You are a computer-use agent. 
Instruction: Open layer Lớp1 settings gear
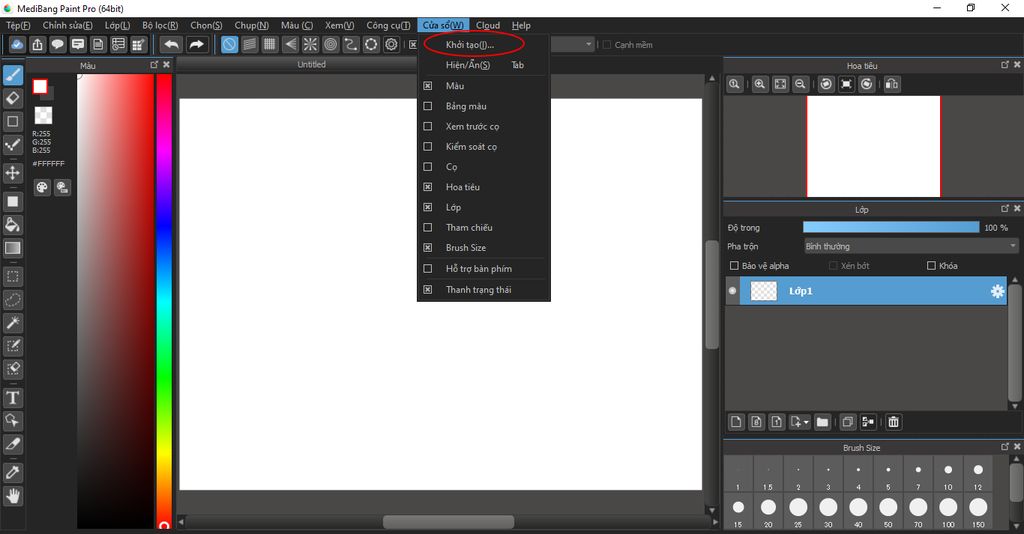pos(997,291)
